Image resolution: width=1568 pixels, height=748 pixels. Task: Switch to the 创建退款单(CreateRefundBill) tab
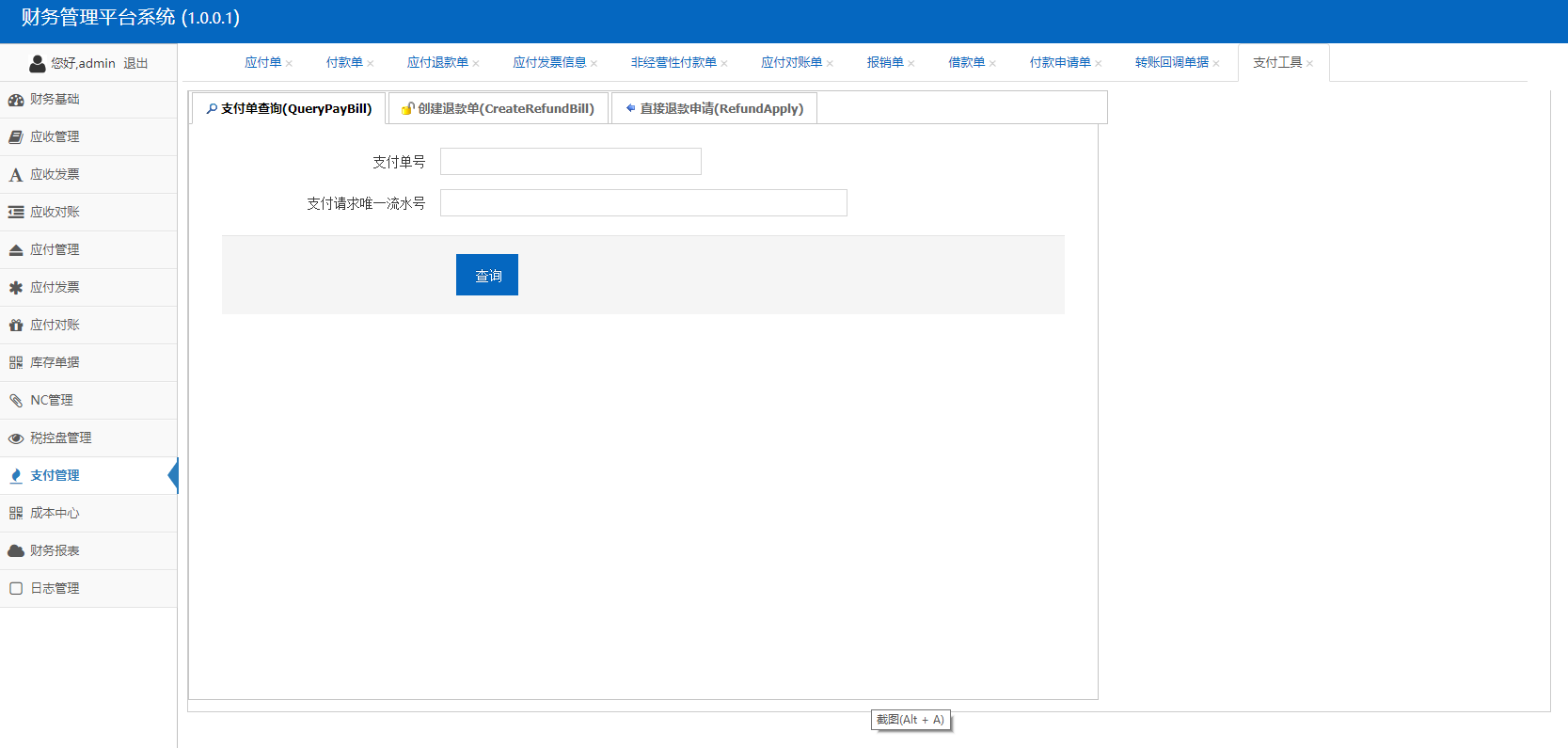(499, 108)
